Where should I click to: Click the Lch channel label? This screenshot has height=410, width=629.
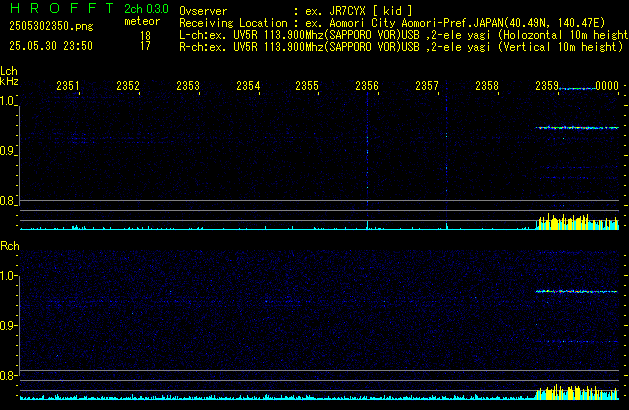click(9, 71)
